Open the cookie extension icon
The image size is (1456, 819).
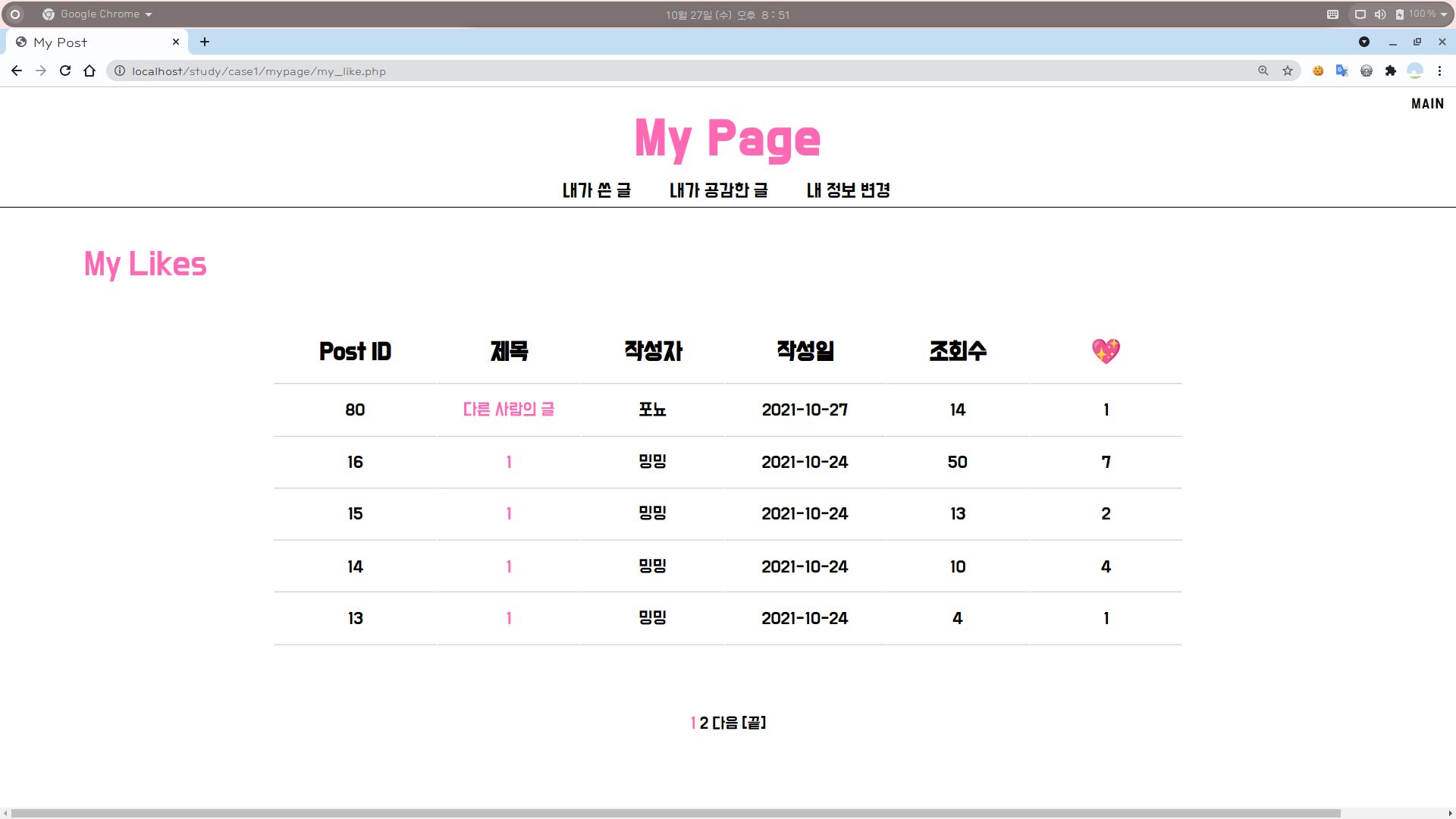click(1318, 71)
